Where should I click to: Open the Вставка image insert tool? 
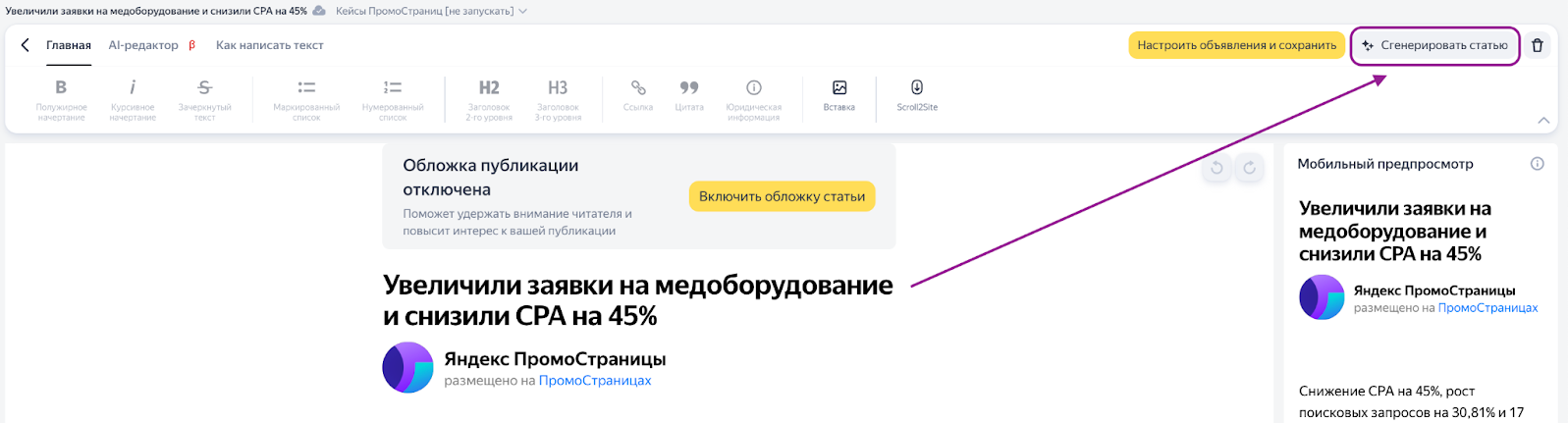tap(839, 95)
